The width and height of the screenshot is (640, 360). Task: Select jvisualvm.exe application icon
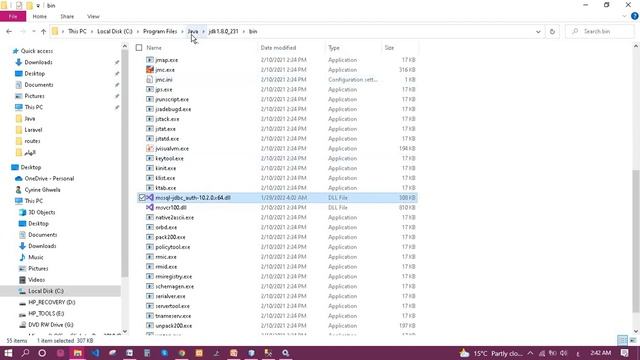click(150, 149)
